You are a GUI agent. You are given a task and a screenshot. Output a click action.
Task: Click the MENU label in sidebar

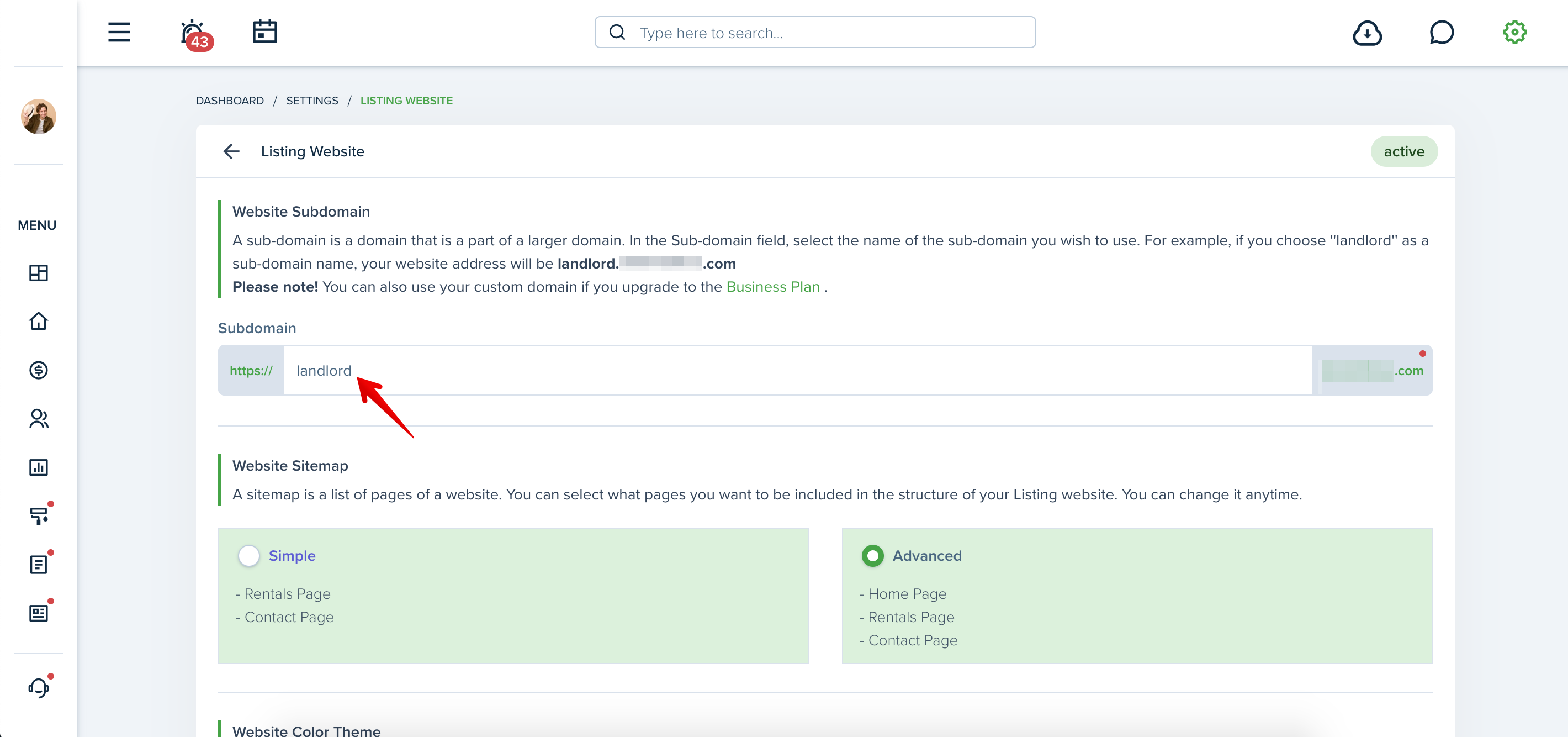(x=37, y=225)
